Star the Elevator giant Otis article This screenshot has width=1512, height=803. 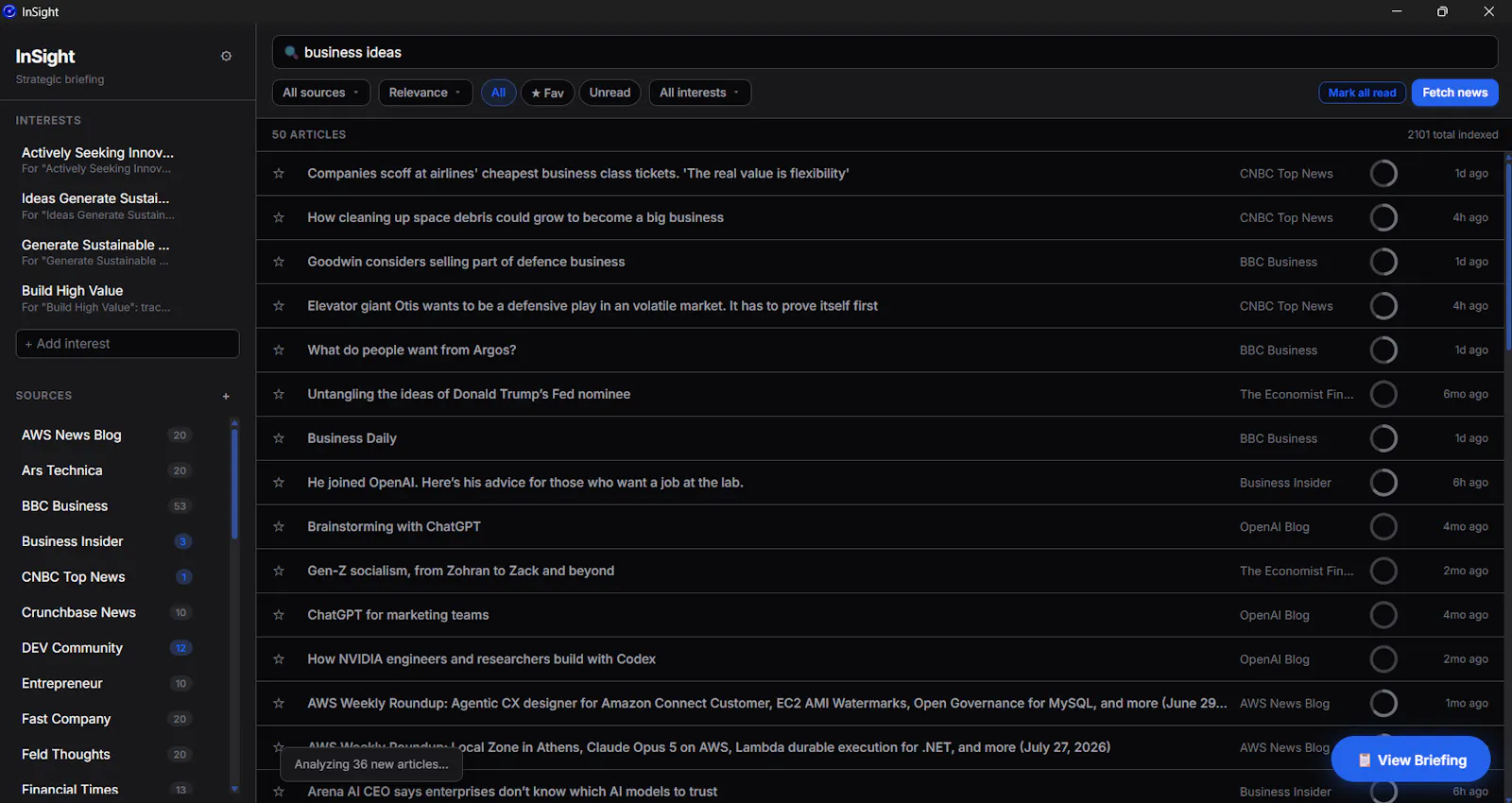pyautogui.click(x=279, y=306)
